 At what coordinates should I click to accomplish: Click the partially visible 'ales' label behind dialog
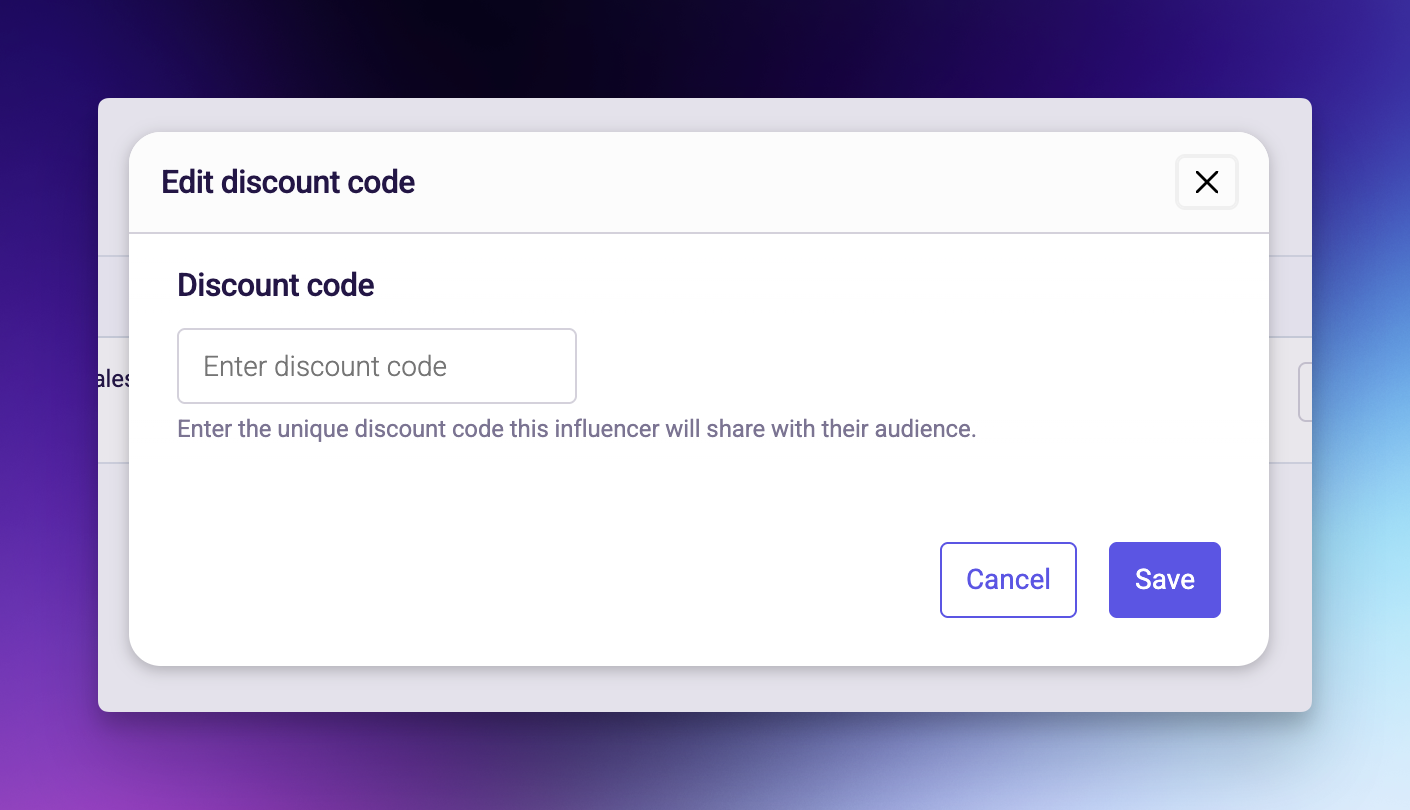tap(115, 379)
